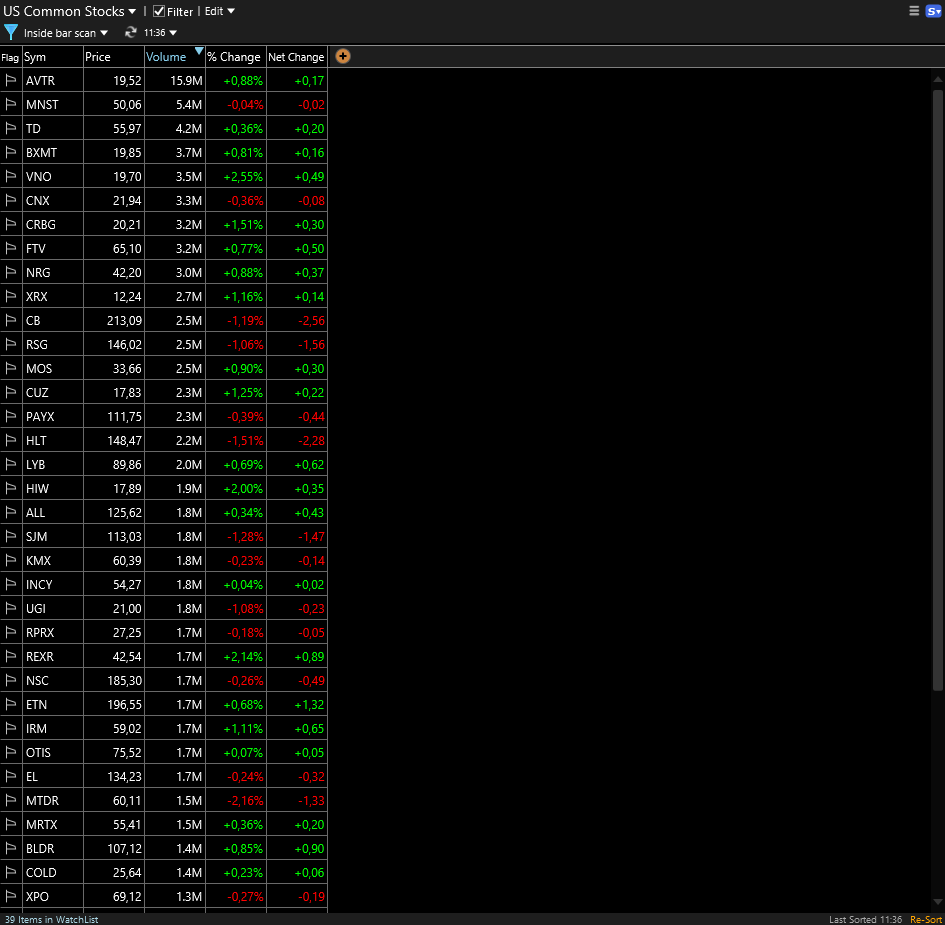Click the Volume sort indicator arrow
The height and width of the screenshot is (925, 945).
pos(198,51)
